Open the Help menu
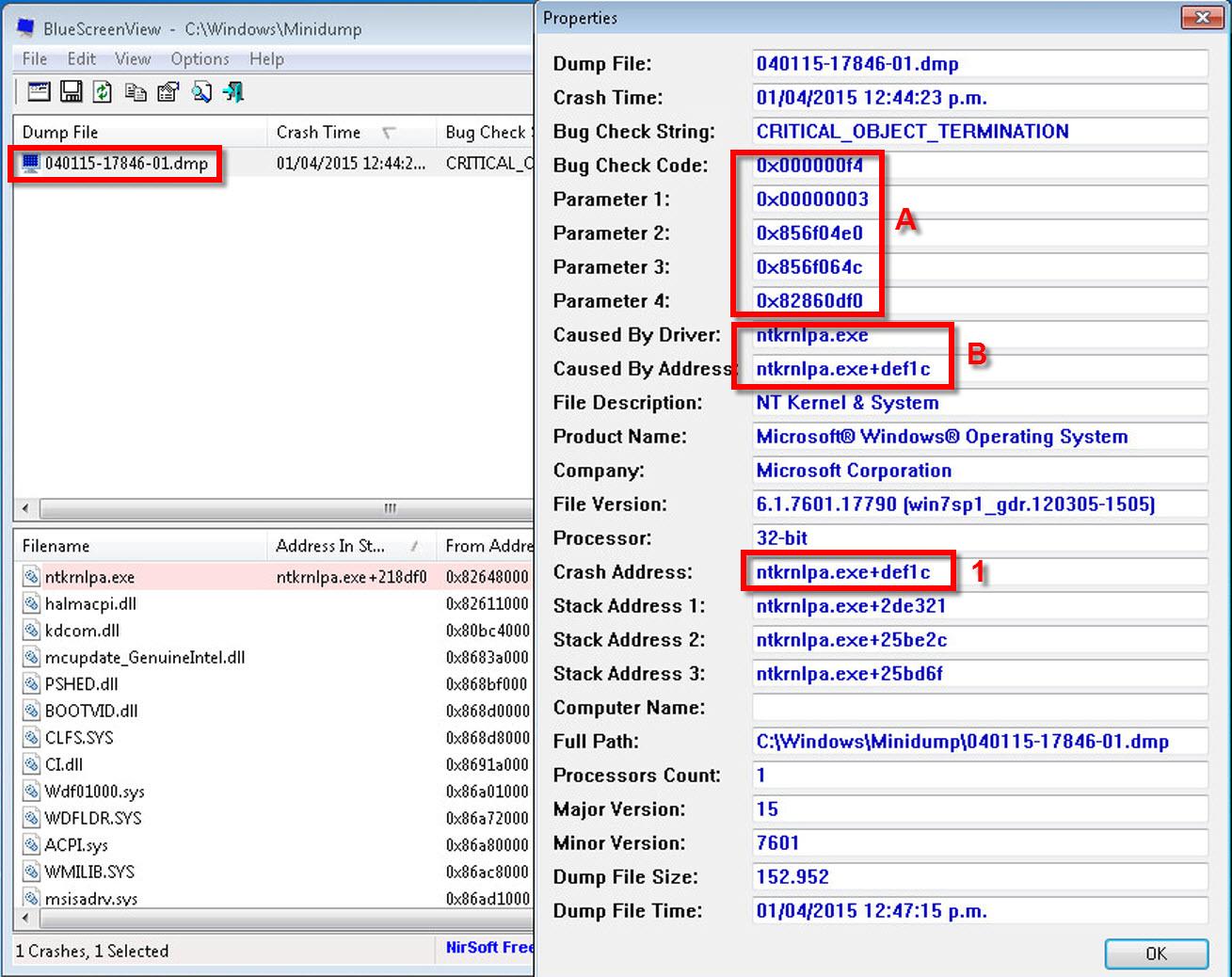 (266, 58)
